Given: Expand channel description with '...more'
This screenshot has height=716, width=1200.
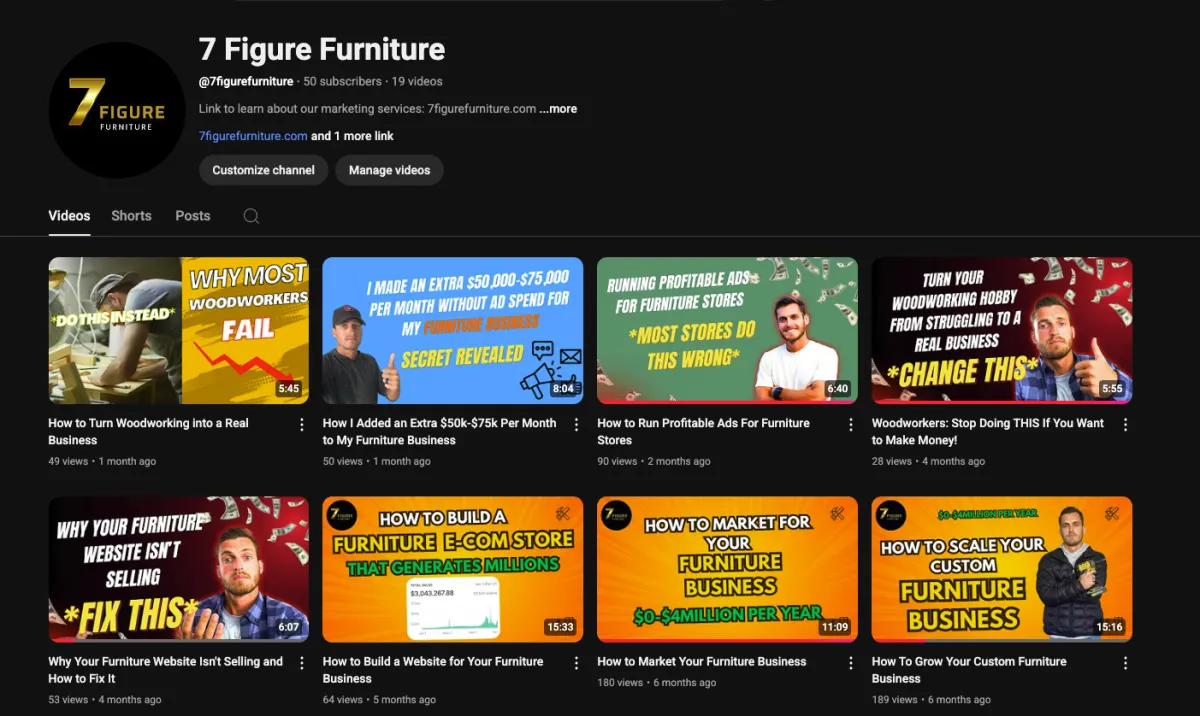Looking at the screenshot, I should [x=558, y=109].
